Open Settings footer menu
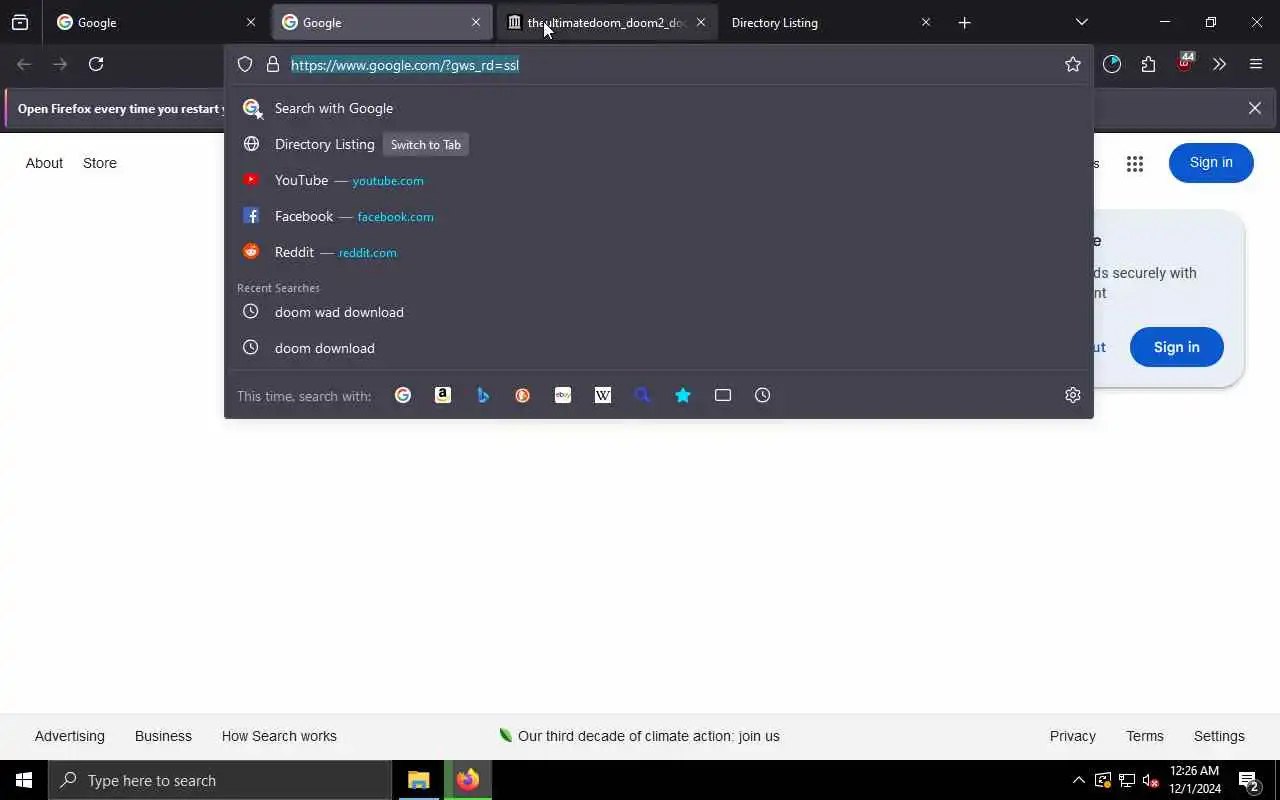Screen dimensions: 1280x800 (1219, 736)
